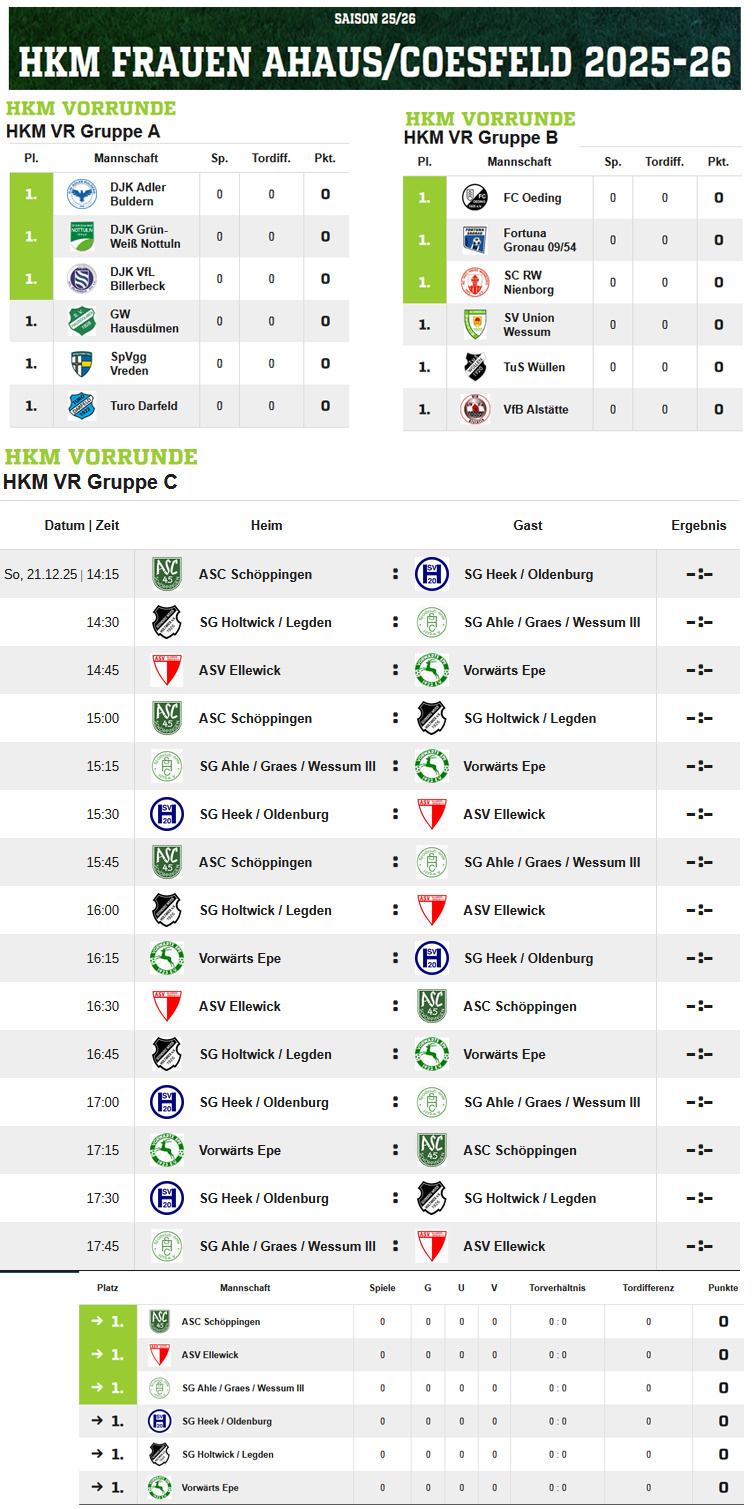Open the FC Oeding club logo

475,198
